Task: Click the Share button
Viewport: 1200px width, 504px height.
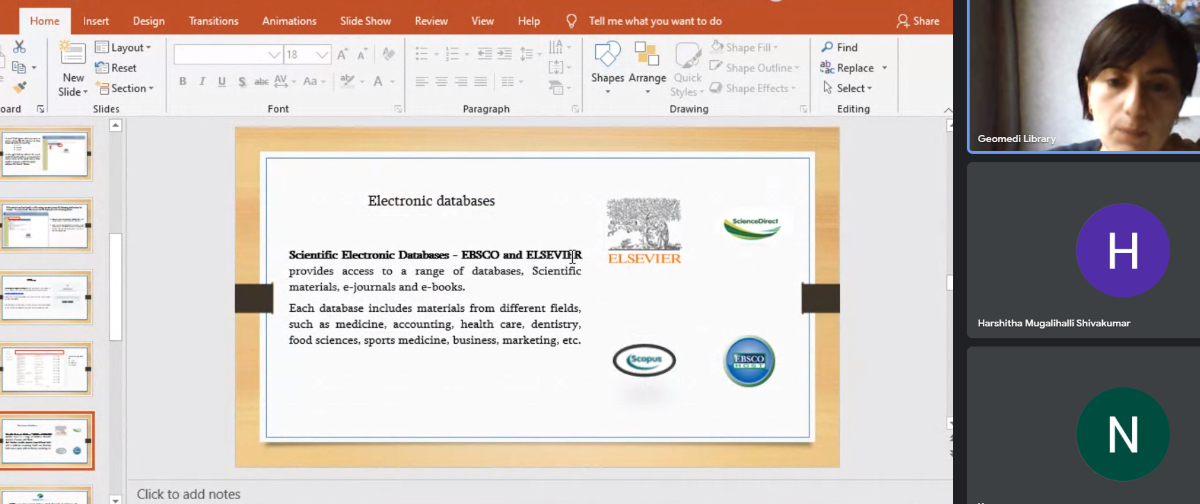Action: tap(918, 20)
